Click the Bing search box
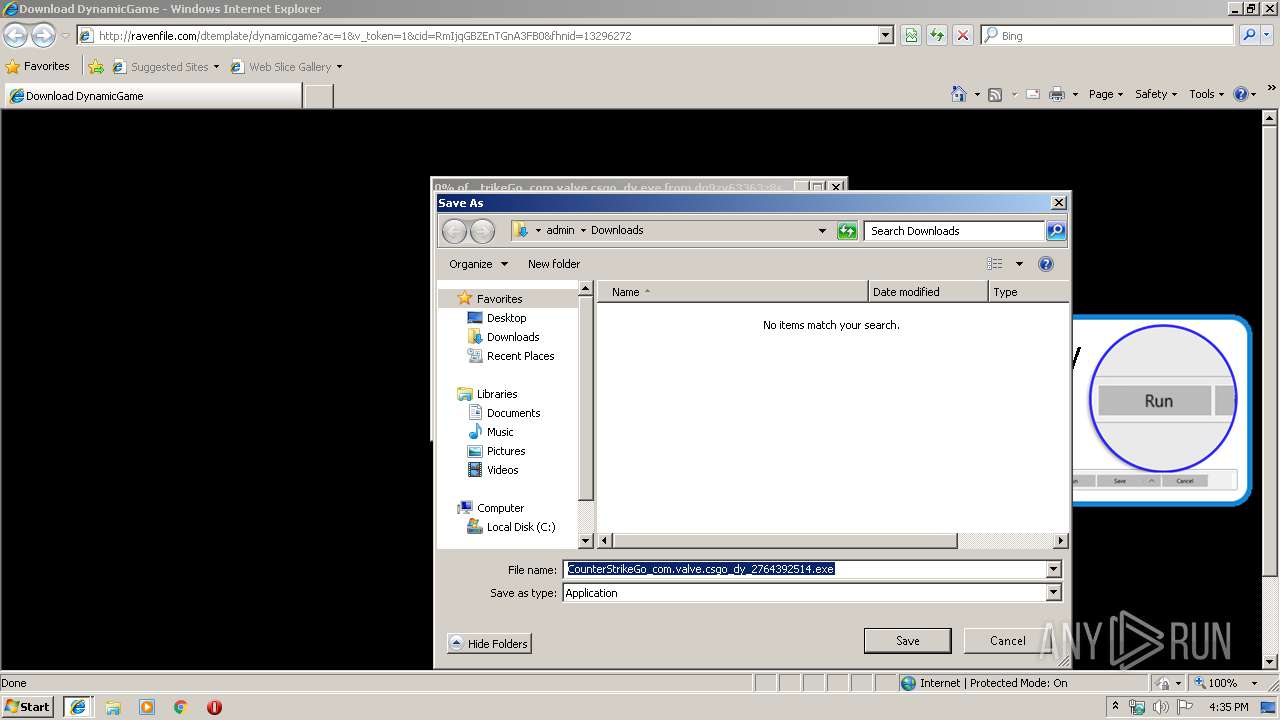Image resolution: width=1280 pixels, height=720 pixels. point(1107,36)
